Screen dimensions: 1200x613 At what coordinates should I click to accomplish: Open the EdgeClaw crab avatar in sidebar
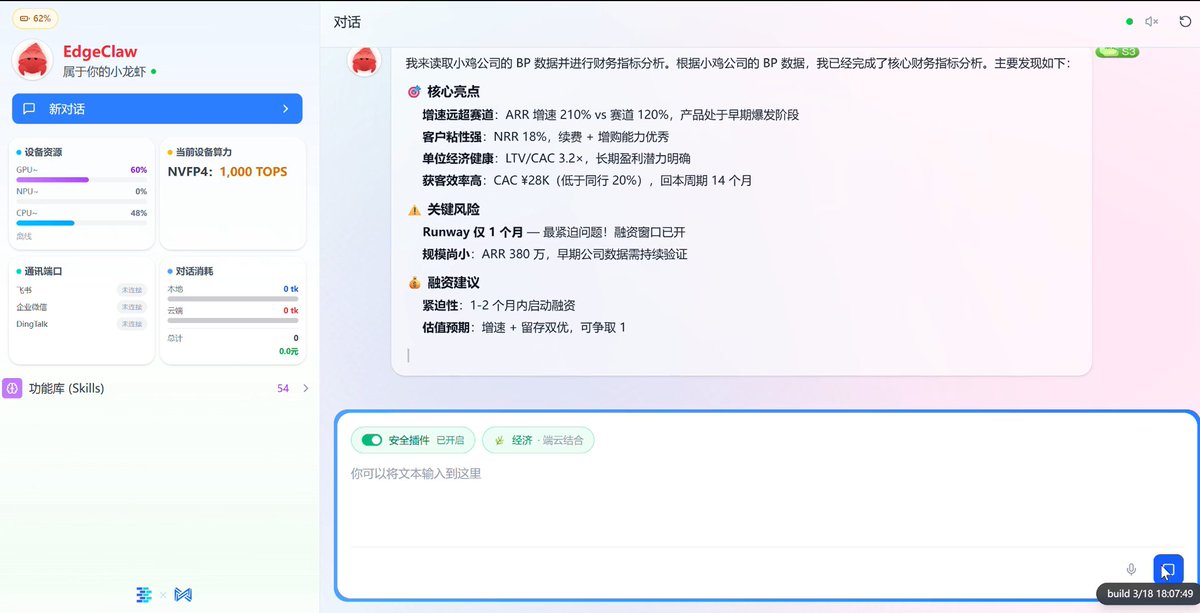pos(32,60)
